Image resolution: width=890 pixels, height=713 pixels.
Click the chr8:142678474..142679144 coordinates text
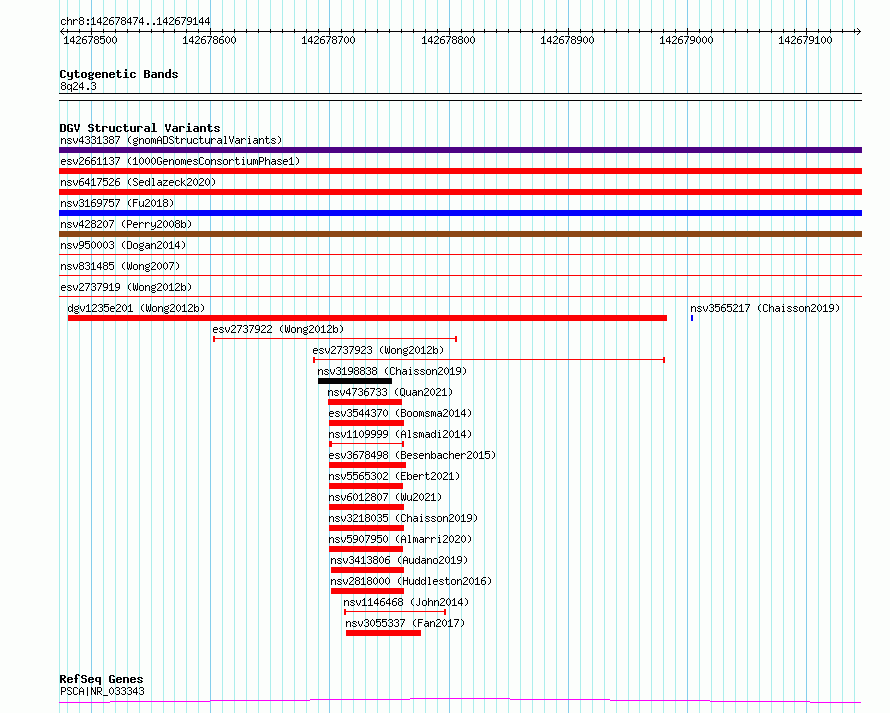pyautogui.click(x=135, y=22)
